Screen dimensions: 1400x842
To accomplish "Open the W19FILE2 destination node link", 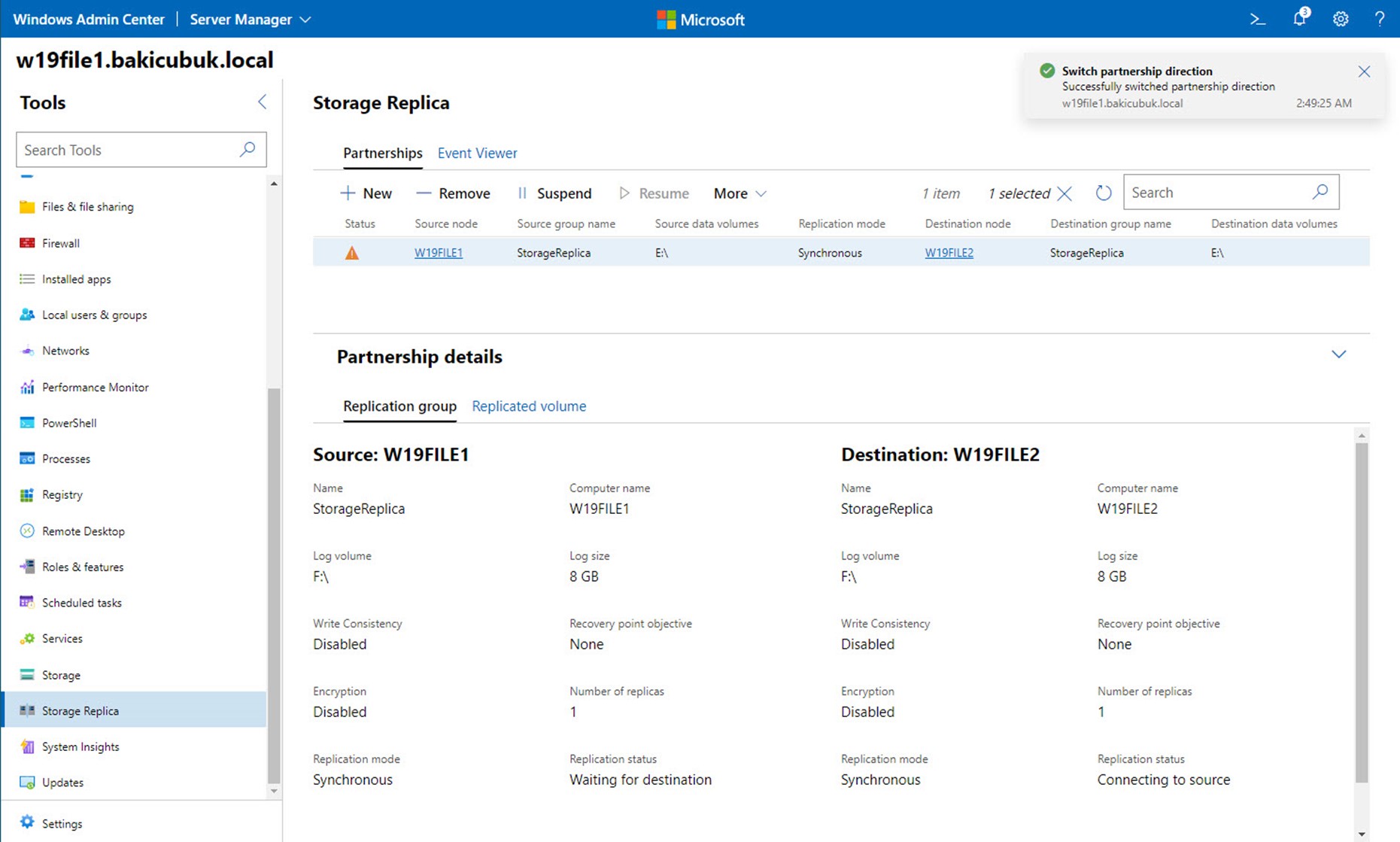I will tap(949, 253).
